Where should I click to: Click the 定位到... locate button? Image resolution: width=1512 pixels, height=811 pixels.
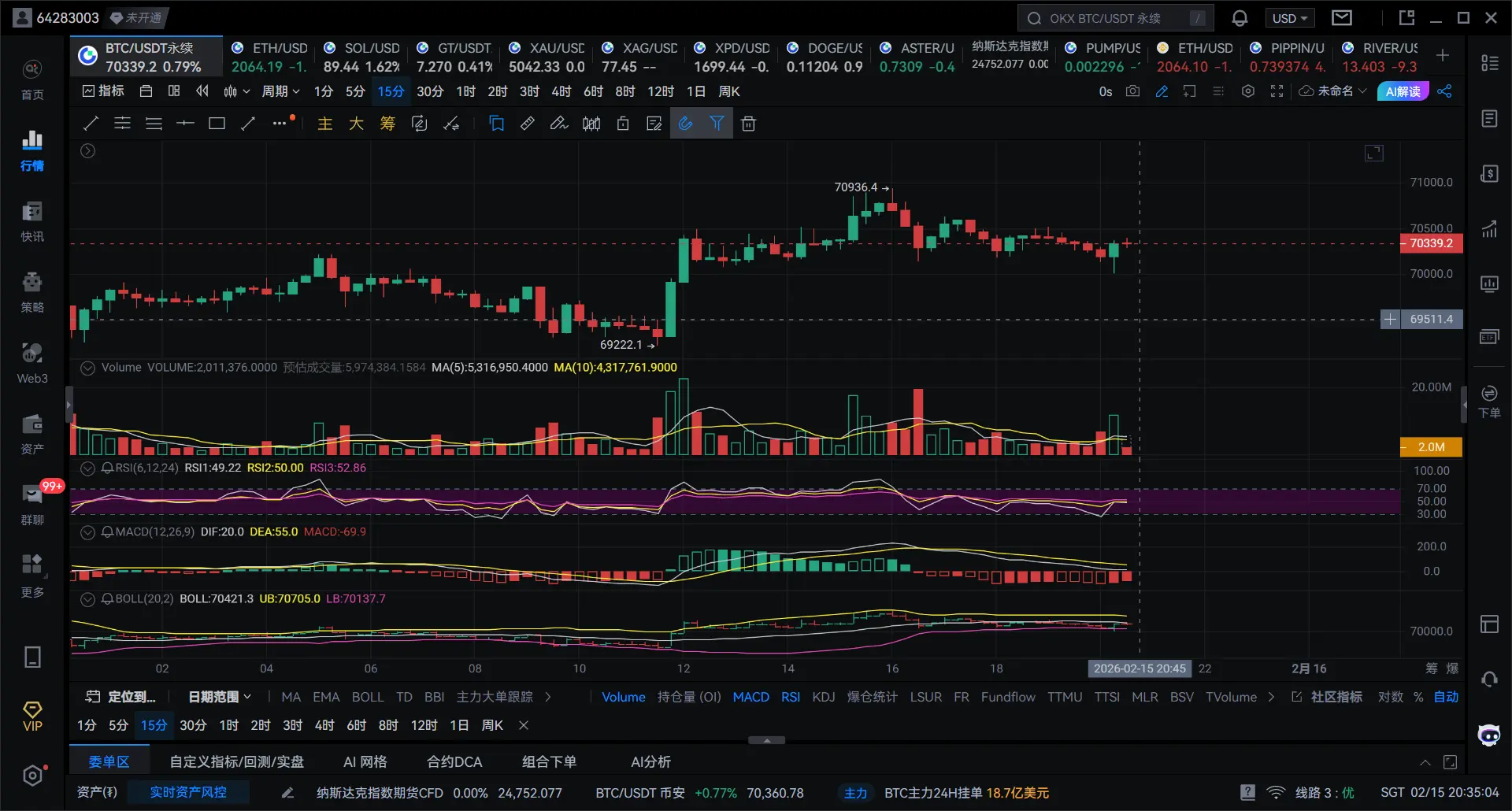coord(121,697)
